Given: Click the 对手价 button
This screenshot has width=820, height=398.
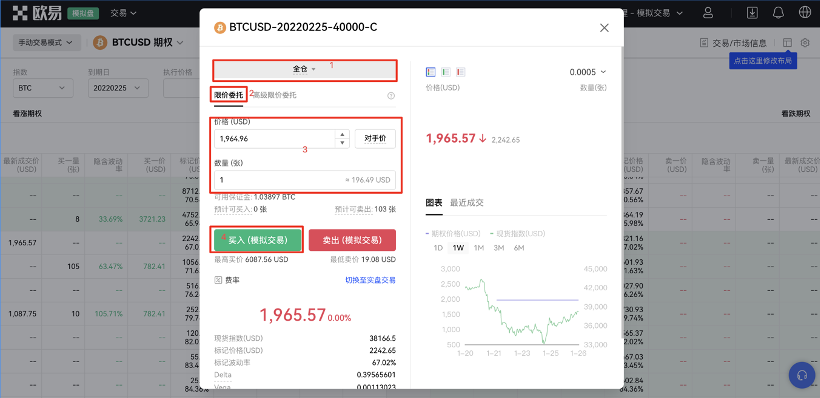Looking at the screenshot, I should [x=375, y=139].
